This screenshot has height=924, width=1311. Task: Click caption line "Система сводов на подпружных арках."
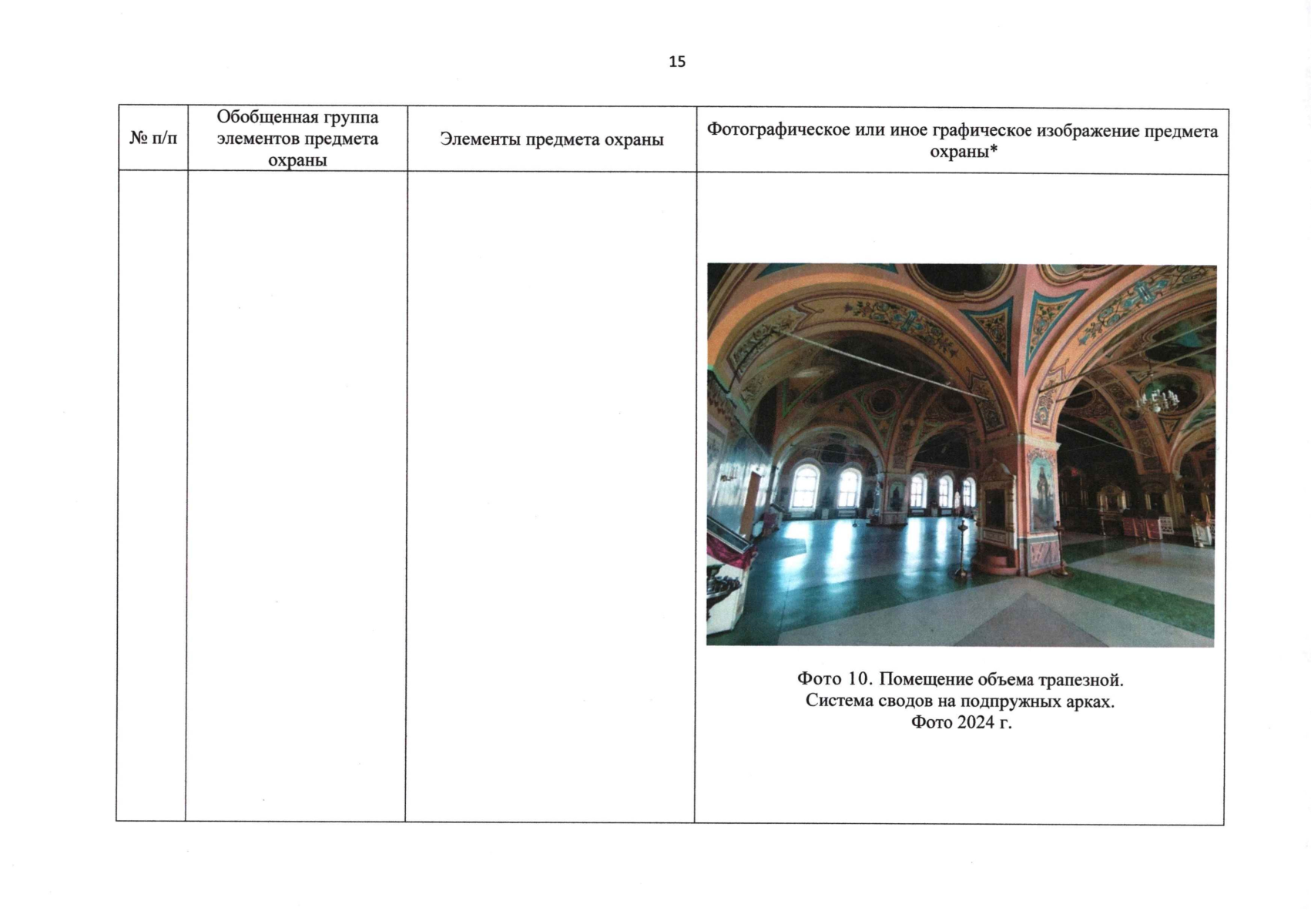[960, 701]
